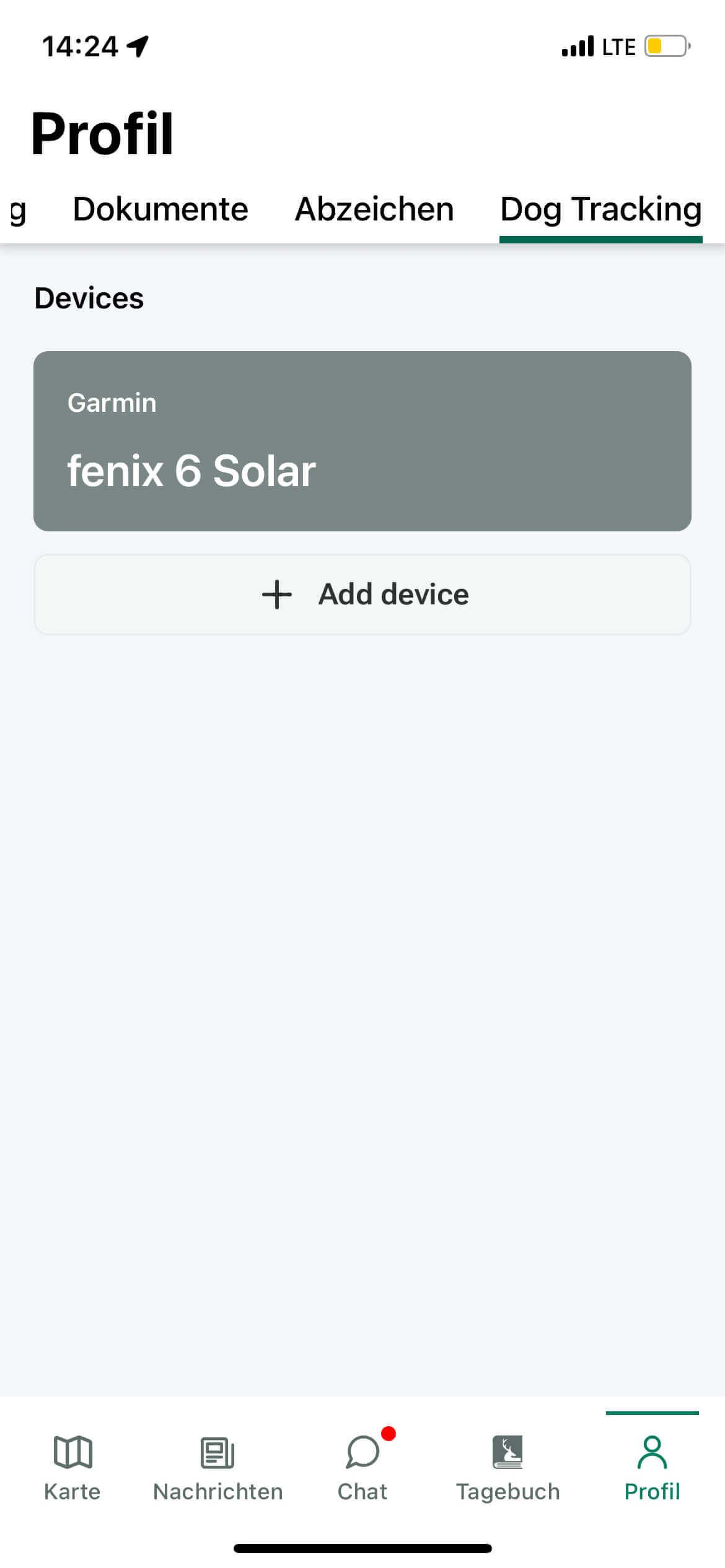Tap the Devices section heading
Screen dimensions: 725x1568
point(89,298)
